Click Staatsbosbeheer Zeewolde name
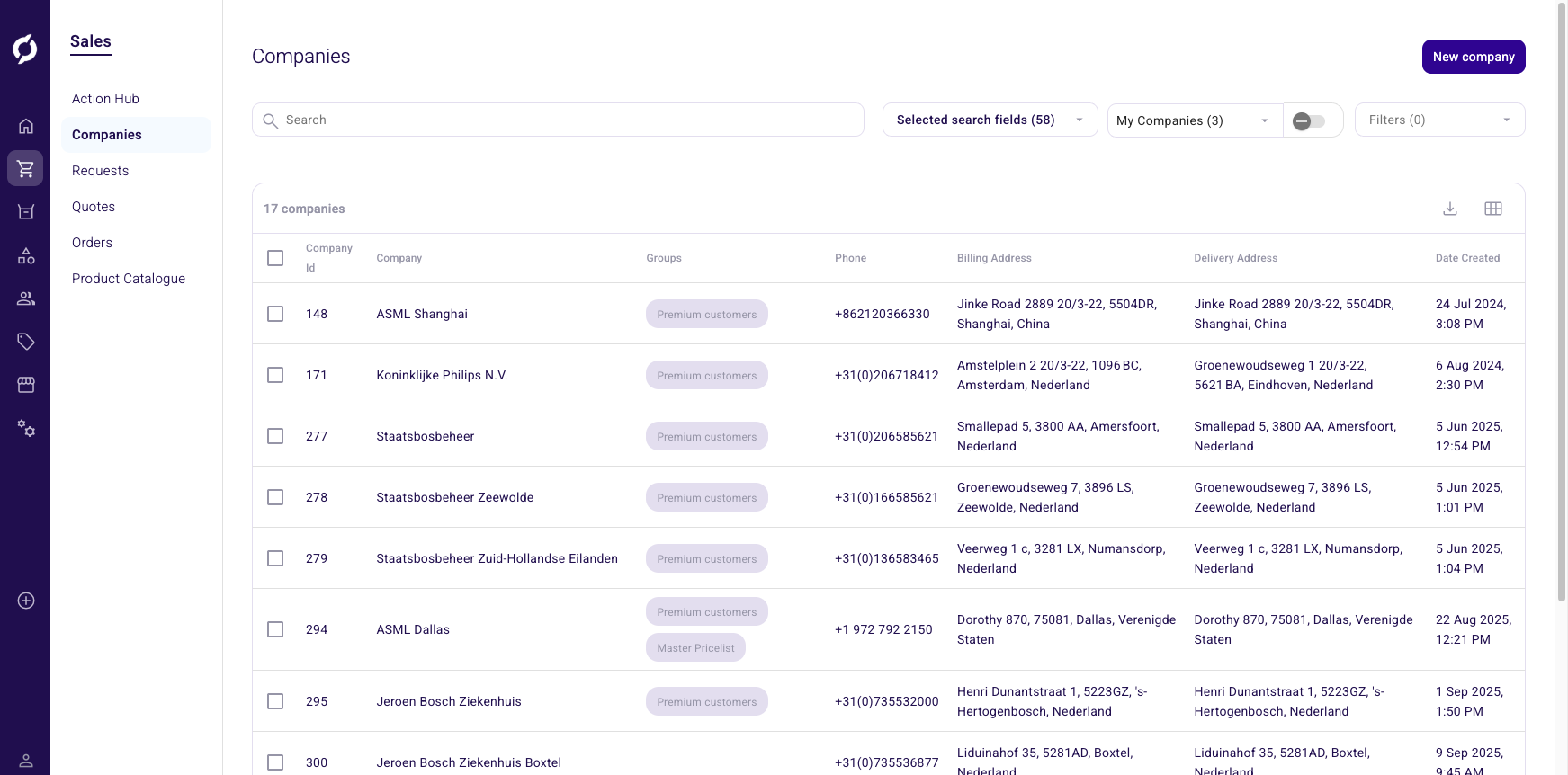This screenshot has height=775, width=1568. pos(454,497)
